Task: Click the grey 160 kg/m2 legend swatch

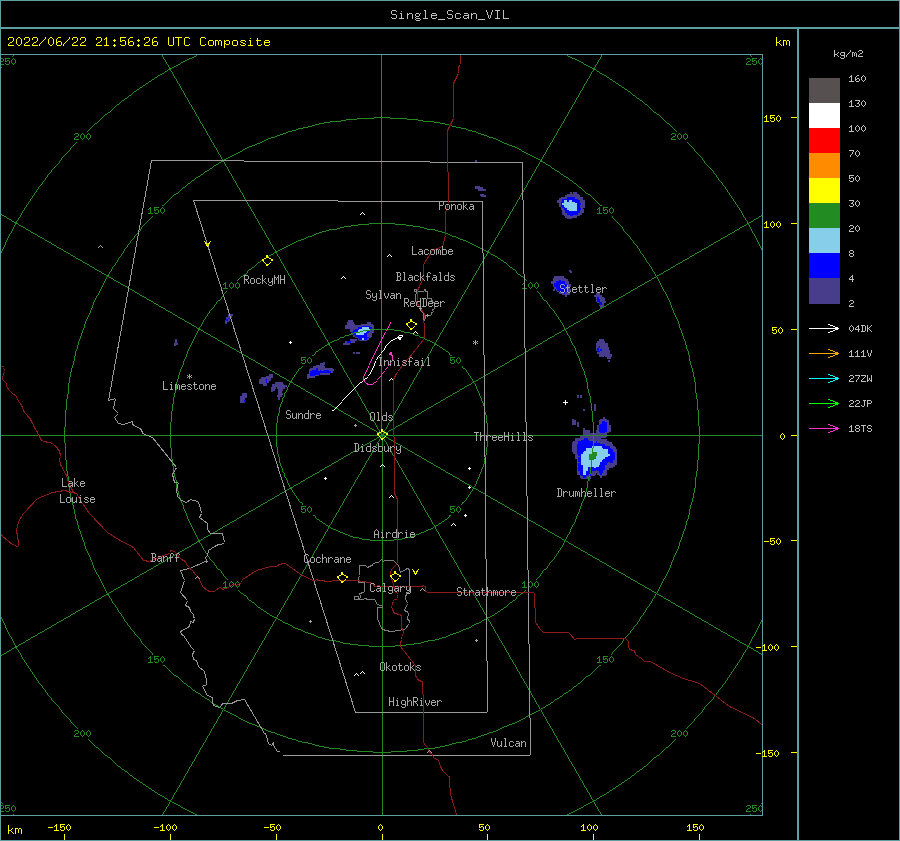Action: (824, 90)
